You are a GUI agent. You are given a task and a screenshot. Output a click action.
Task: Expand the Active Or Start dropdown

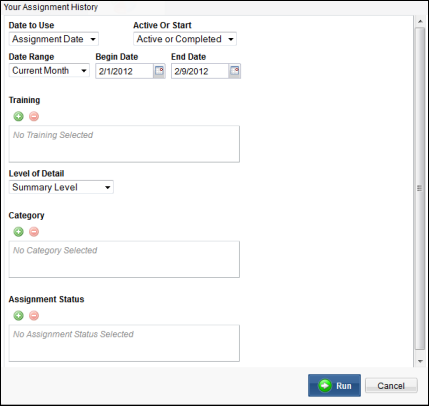185,39
